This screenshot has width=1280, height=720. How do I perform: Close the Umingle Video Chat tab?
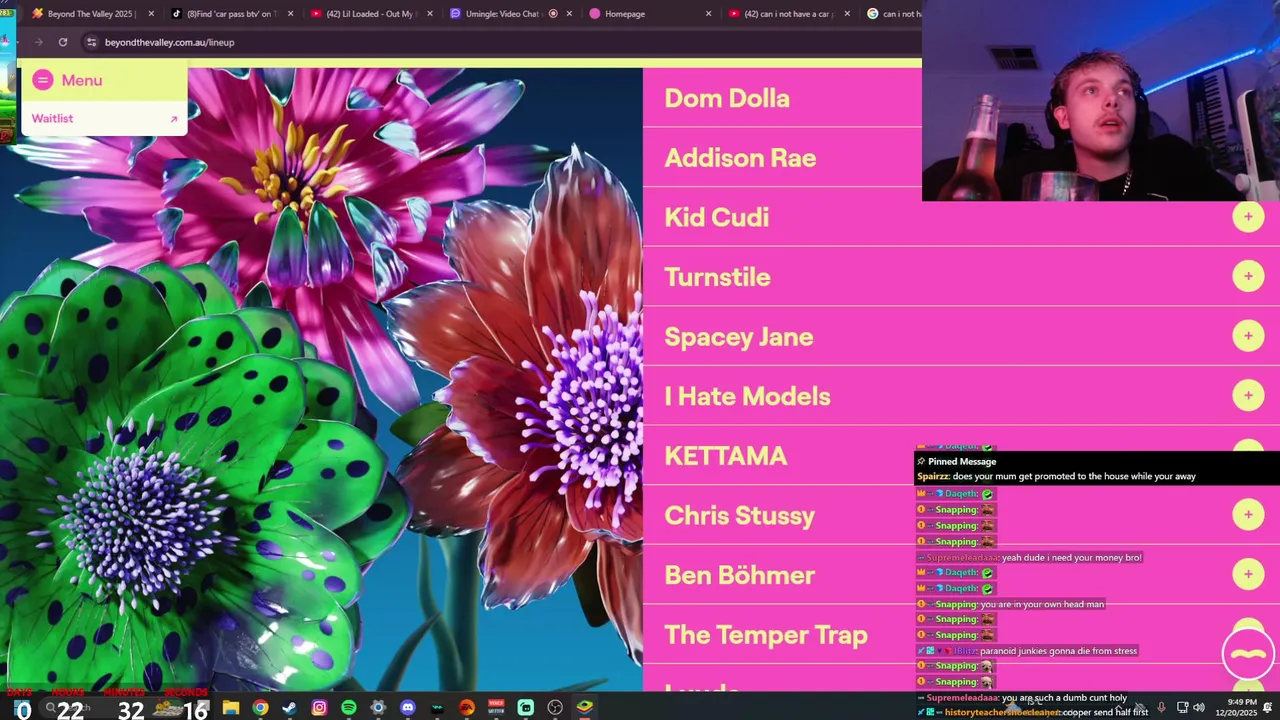click(569, 14)
